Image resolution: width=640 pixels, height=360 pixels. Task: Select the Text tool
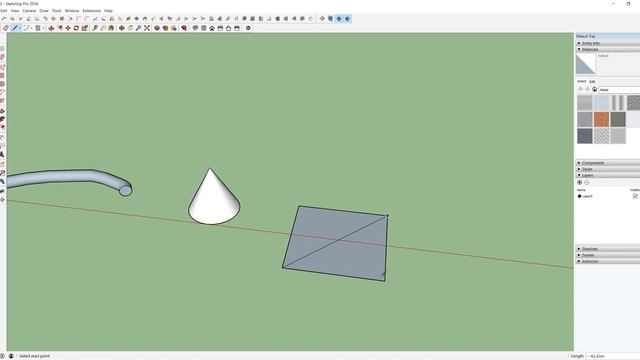tap(103, 28)
